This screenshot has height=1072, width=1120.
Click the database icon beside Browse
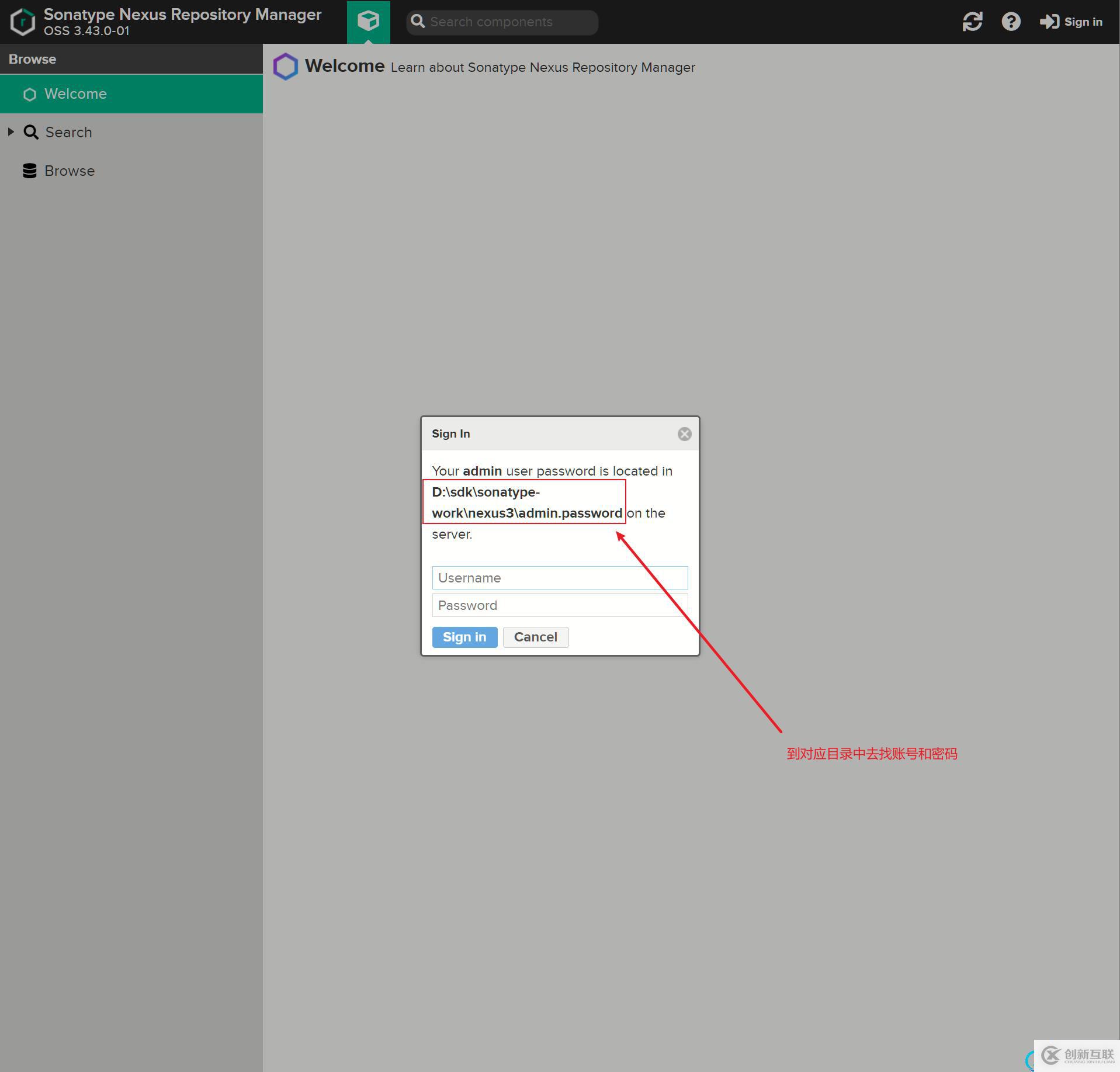click(29, 171)
